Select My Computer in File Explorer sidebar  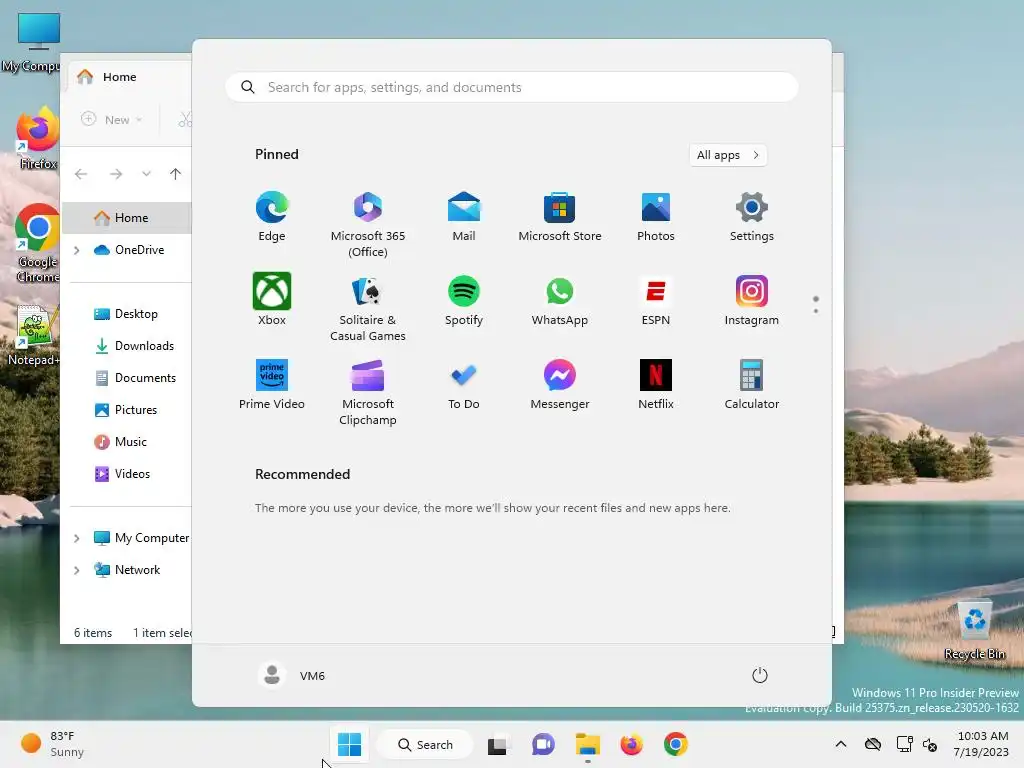coord(142,537)
